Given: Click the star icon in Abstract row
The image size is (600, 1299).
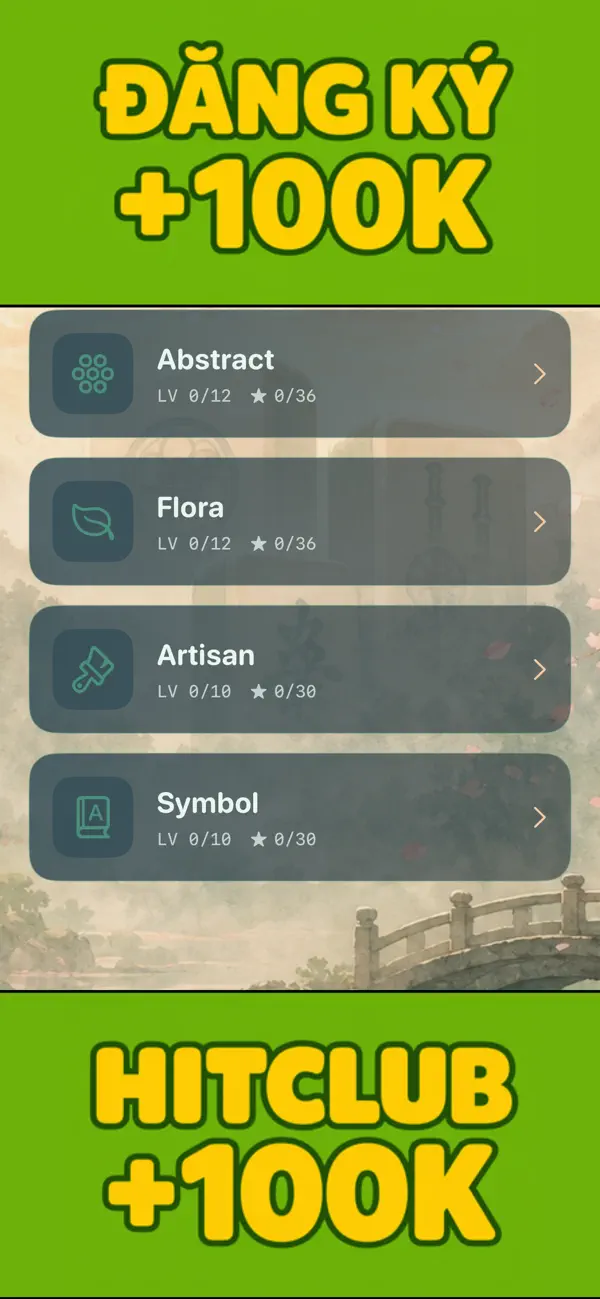Looking at the screenshot, I should pos(259,395).
